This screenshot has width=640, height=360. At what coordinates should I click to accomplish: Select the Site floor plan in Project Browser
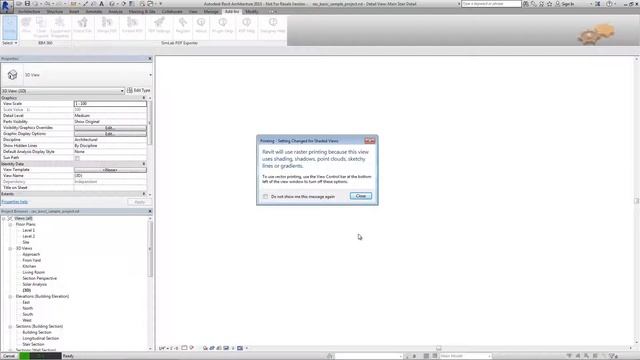[26, 242]
